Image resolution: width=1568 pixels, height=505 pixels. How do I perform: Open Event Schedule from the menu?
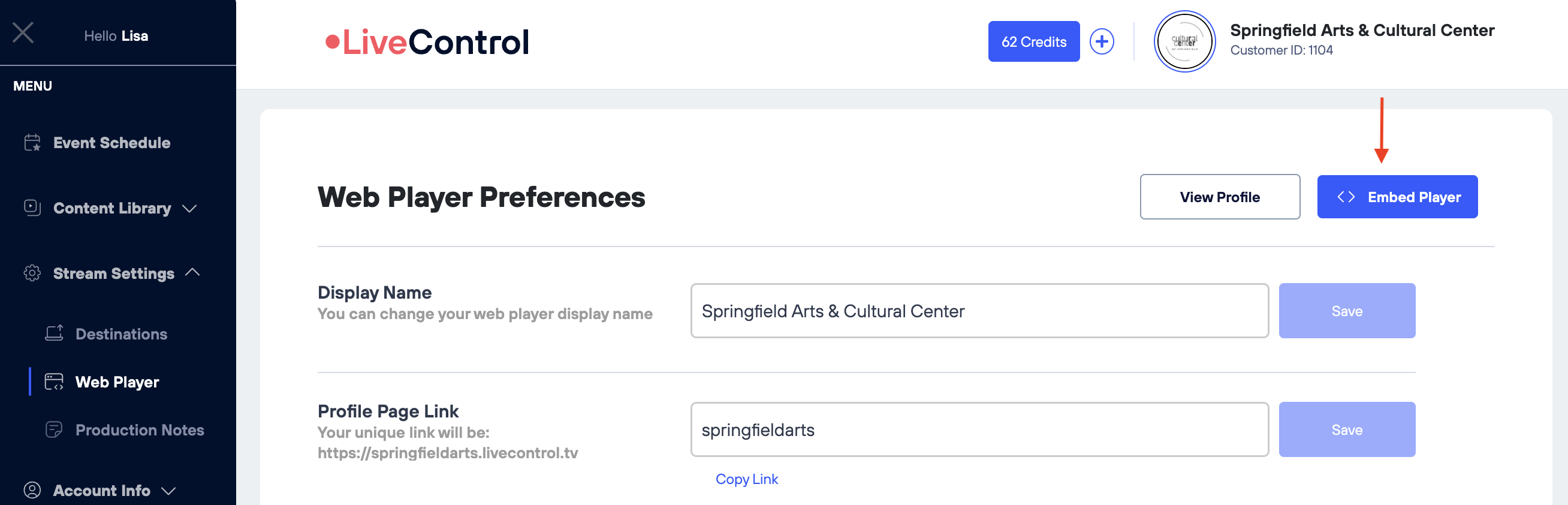click(x=111, y=143)
